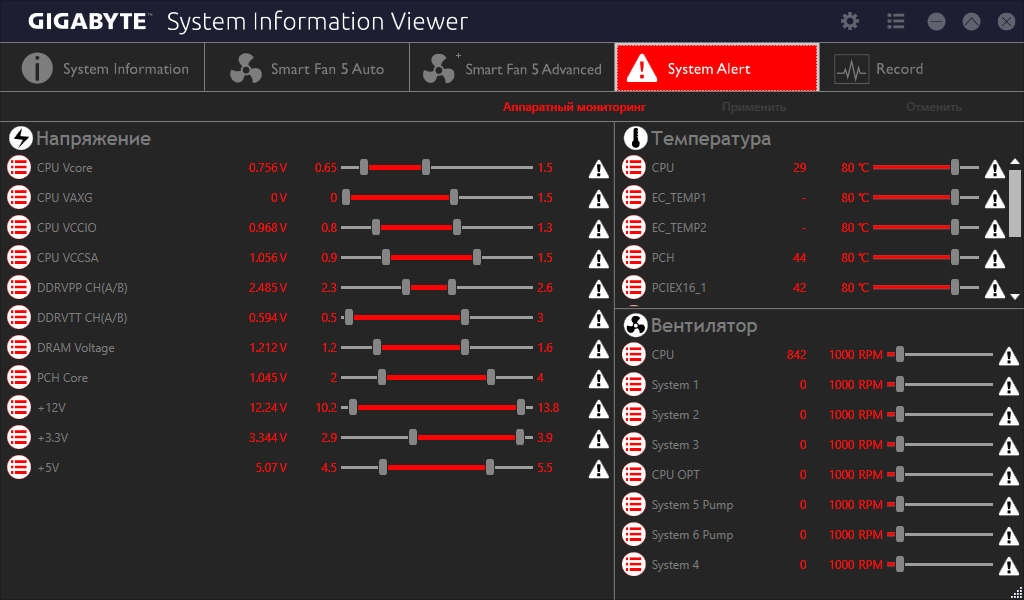Click the upper limit slider handle for CPU VCCSA
This screenshot has height=600, width=1024.
[477, 257]
